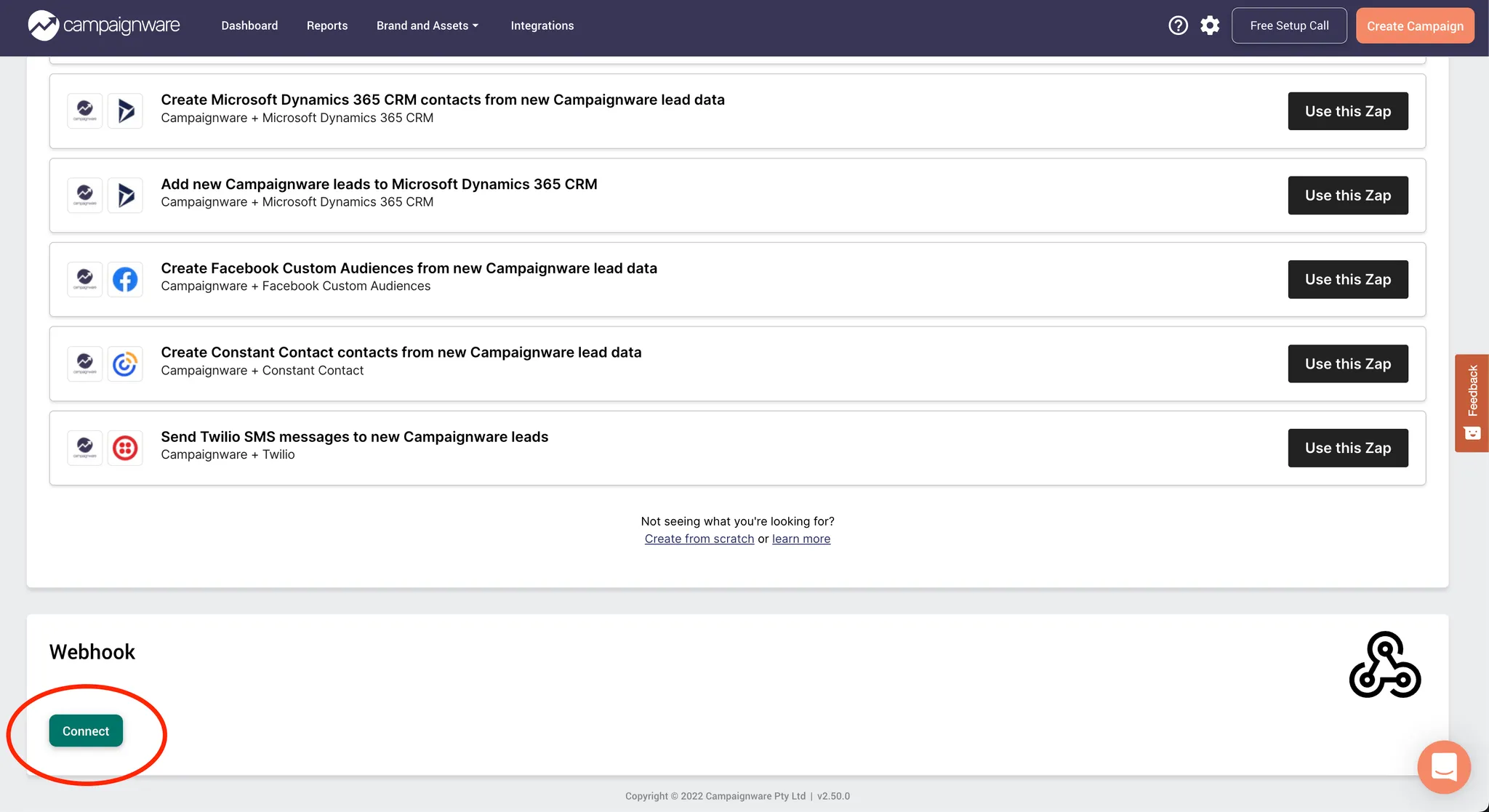Image resolution: width=1489 pixels, height=812 pixels.
Task: Click the Webhook section heading
Action: 92,652
